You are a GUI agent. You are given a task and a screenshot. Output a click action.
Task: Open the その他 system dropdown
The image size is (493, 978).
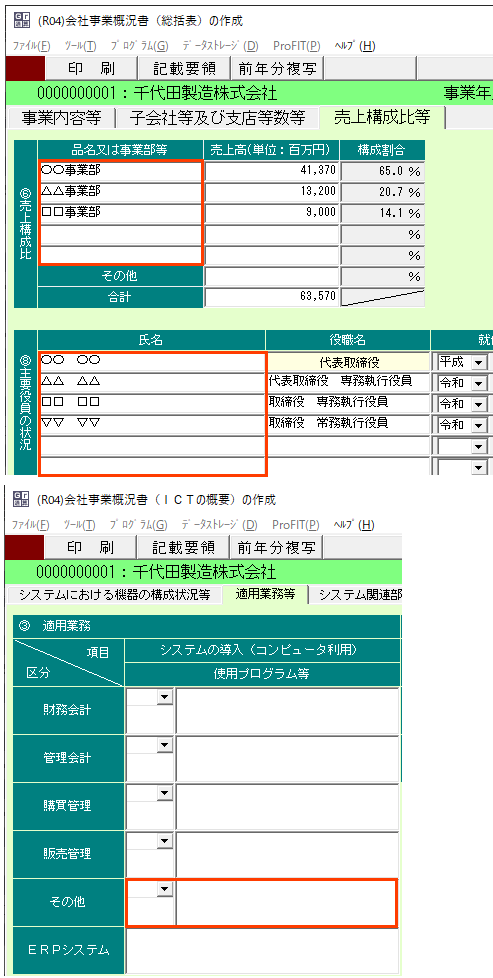click(165, 889)
